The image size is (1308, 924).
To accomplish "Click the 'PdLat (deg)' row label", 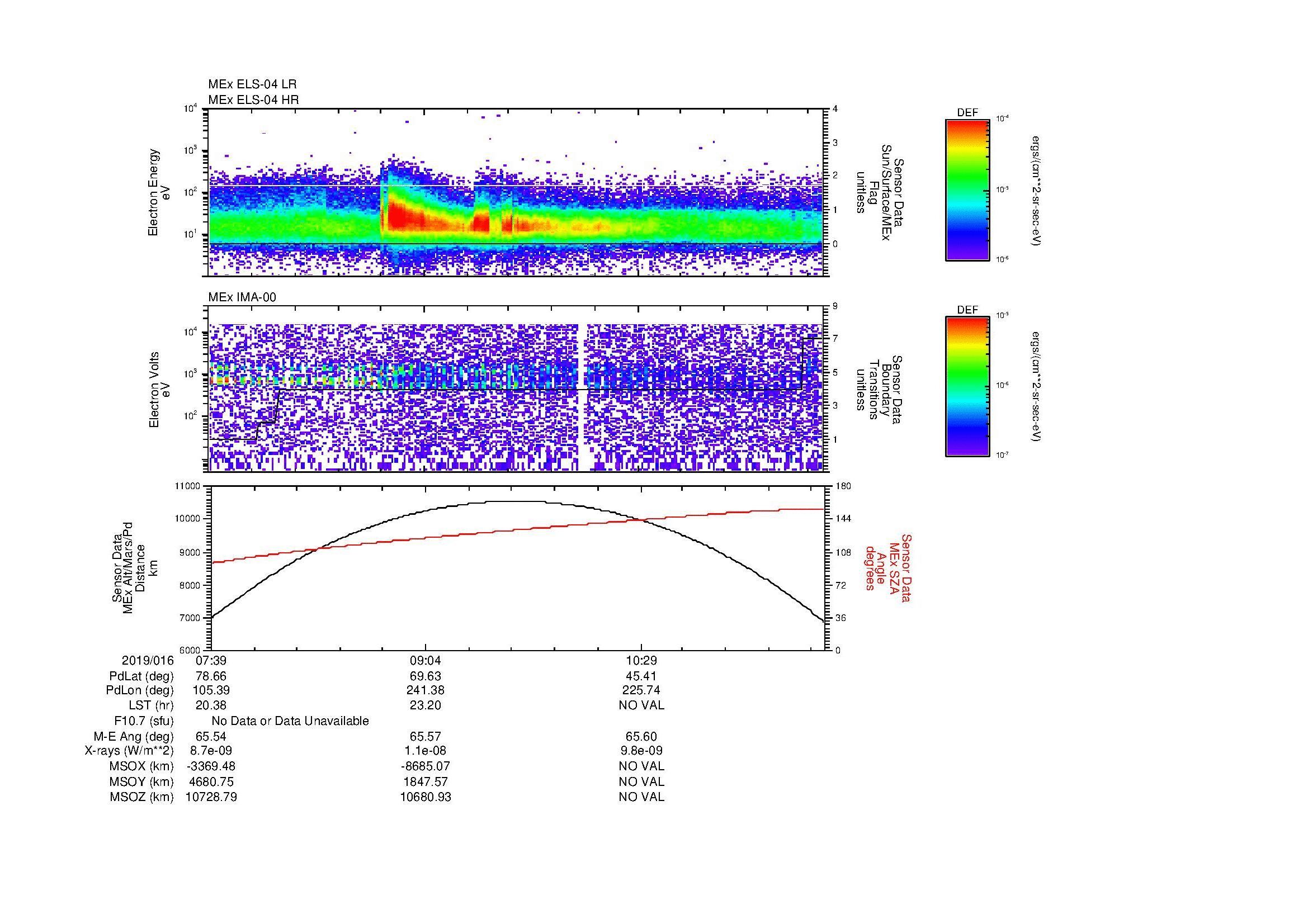I will point(141,676).
